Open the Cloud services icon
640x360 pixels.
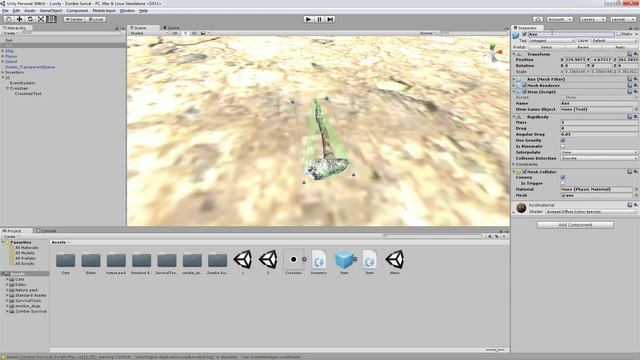538,19
